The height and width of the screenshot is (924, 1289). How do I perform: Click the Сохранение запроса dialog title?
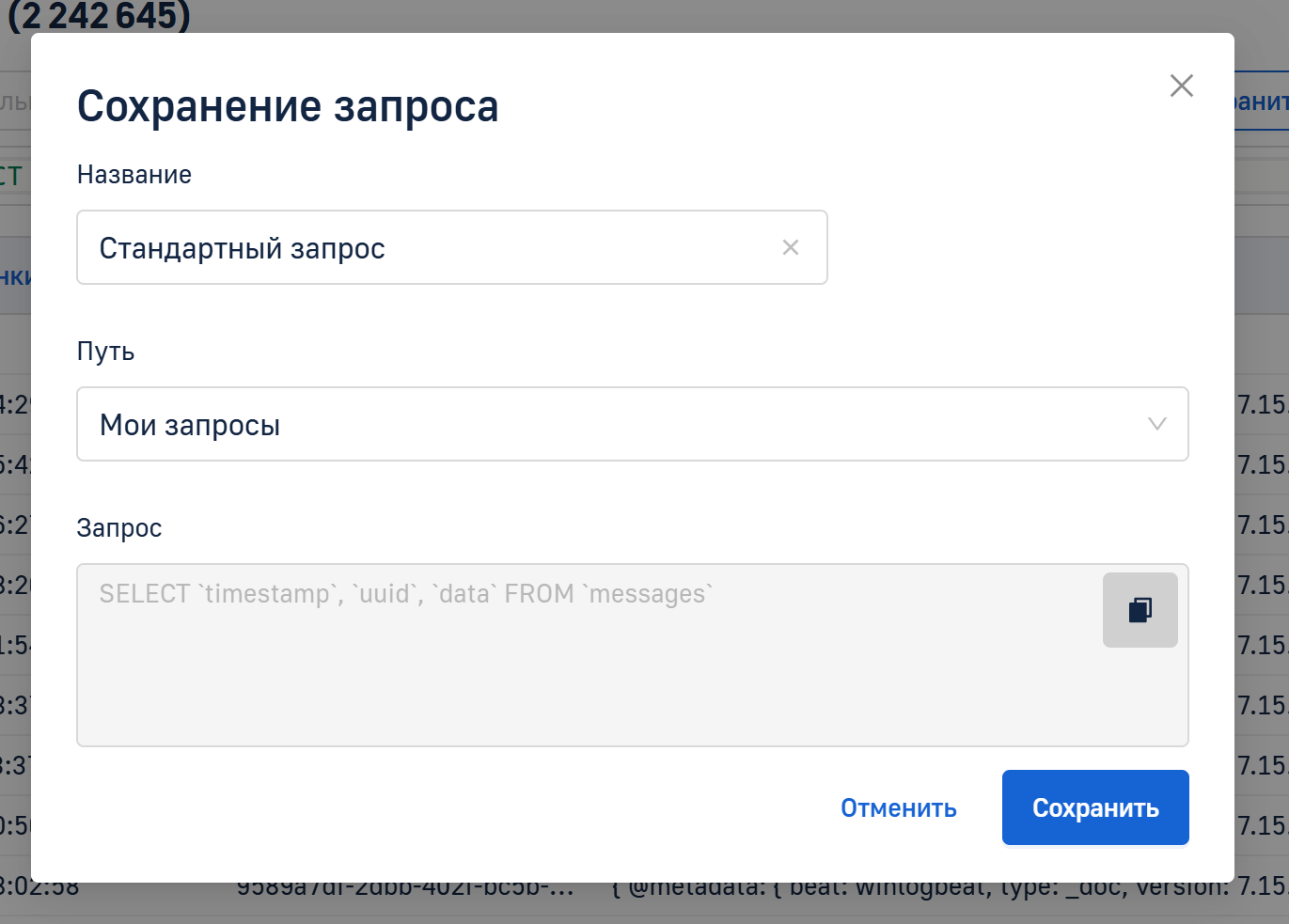pyautogui.click(x=288, y=106)
